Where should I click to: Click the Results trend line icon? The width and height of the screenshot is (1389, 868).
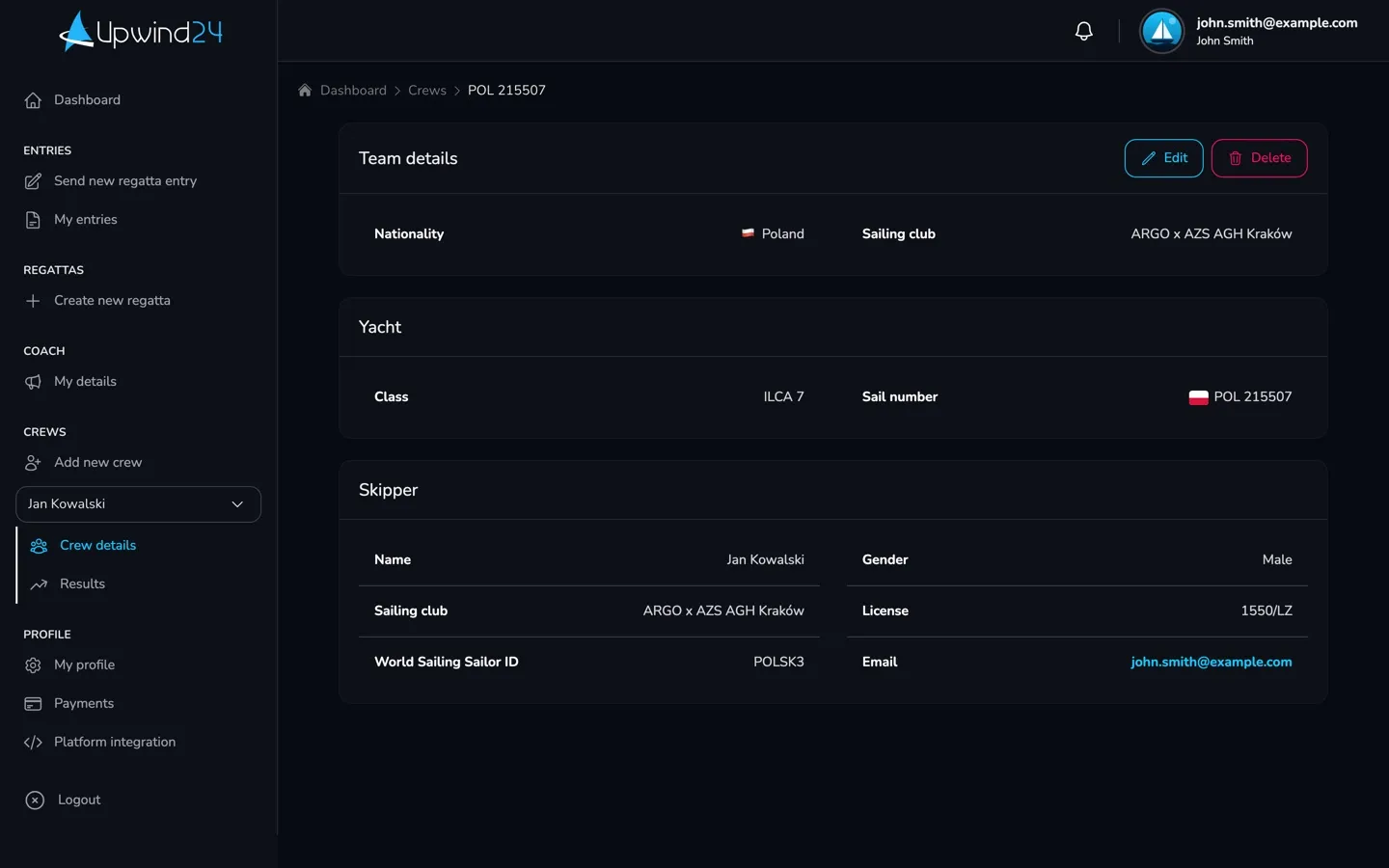39,584
